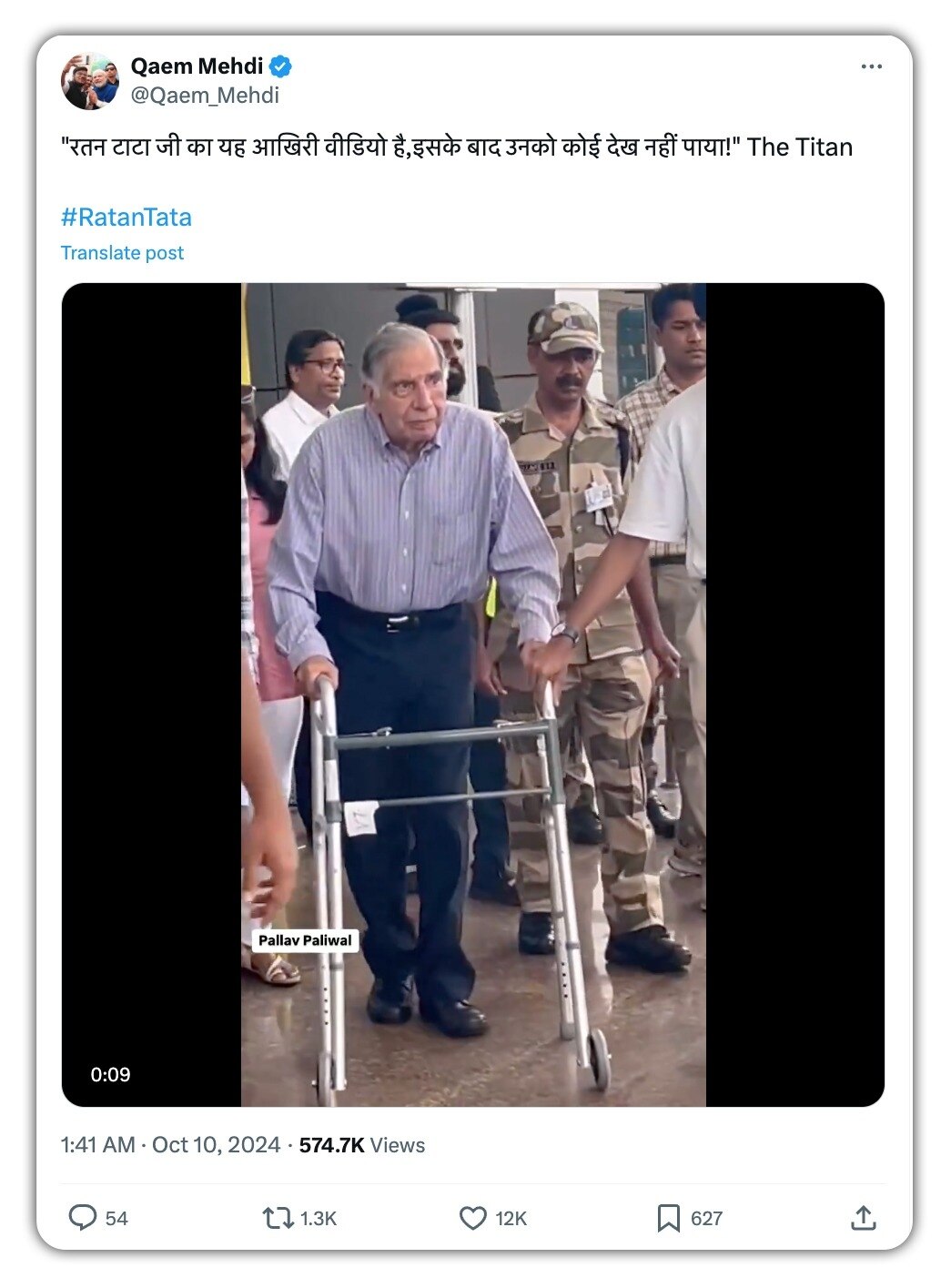Click the share upload icon
The height and width of the screenshot is (1288, 951).
pyautogui.click(x=863, y=1218)
